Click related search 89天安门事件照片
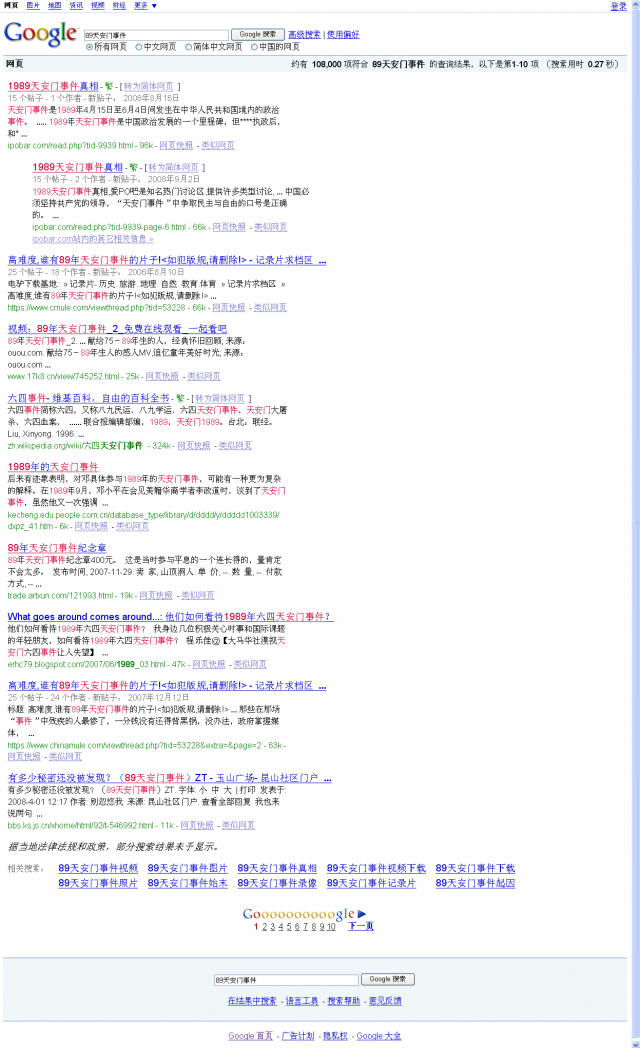The height and width of the screenshot is (1049, 640). click(98, 883)
